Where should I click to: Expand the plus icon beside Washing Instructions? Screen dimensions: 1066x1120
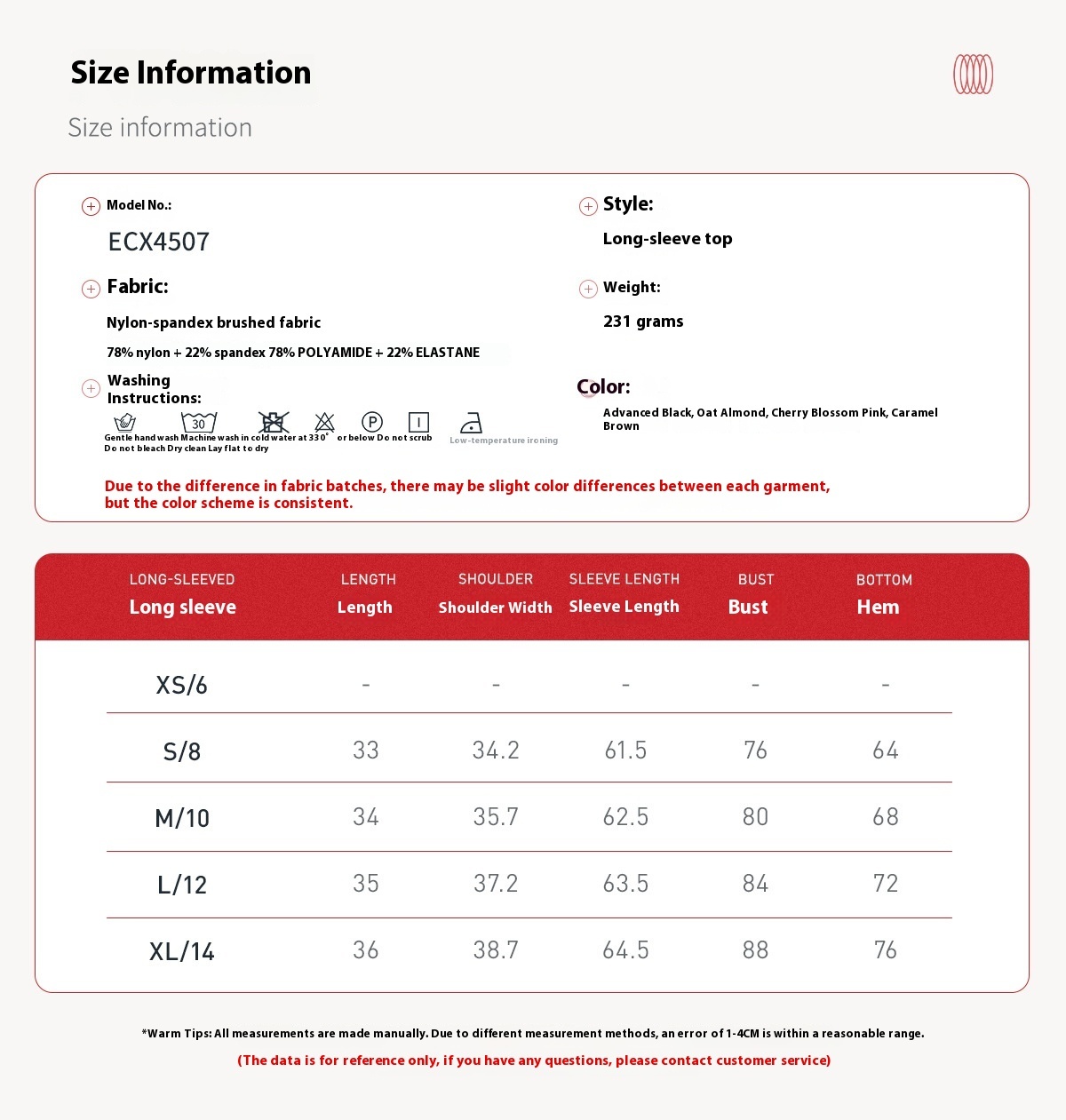(91, 388)
